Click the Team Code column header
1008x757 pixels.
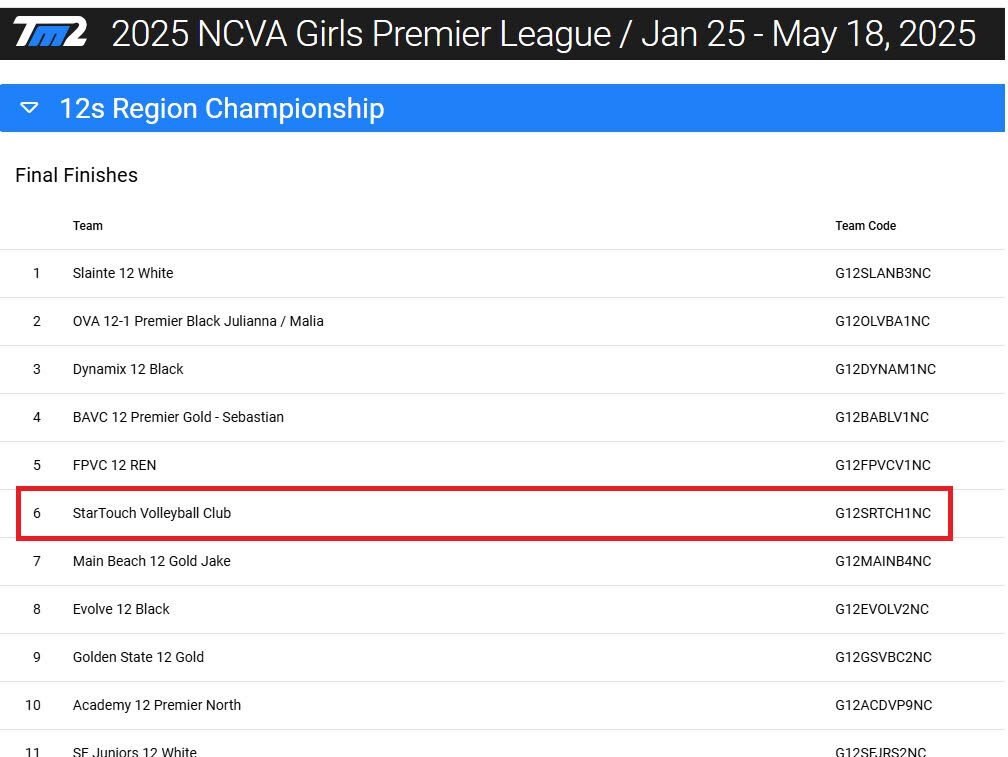(x=865, y=226)
